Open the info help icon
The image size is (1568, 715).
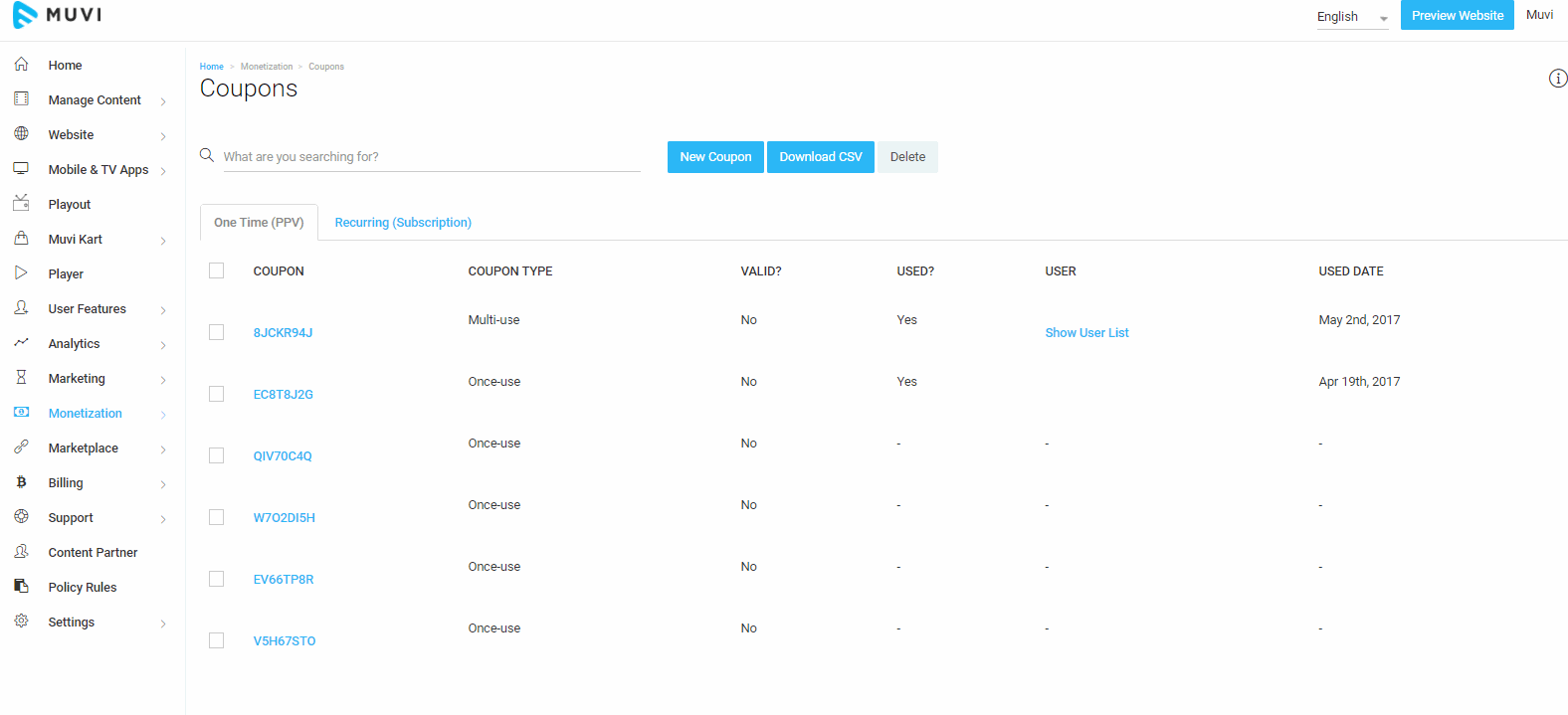(1558, 79)
